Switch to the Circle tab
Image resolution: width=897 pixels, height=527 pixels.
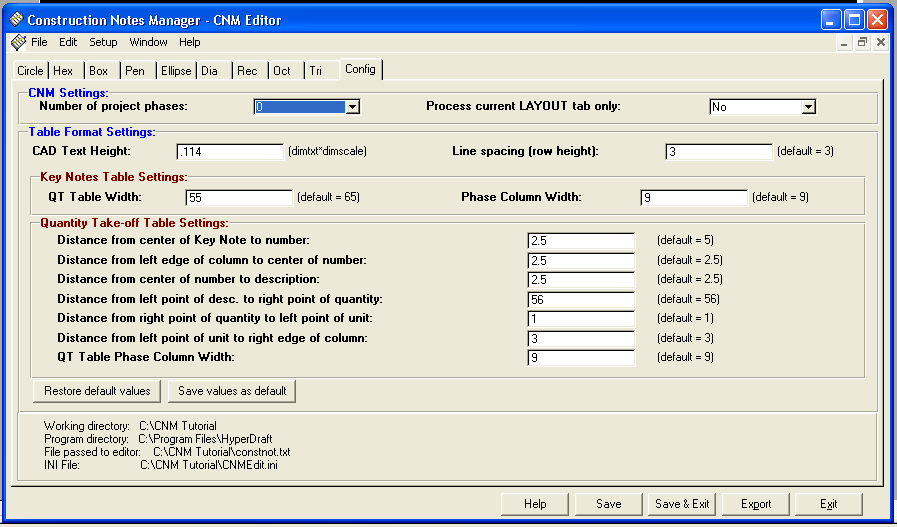[30, 71]
